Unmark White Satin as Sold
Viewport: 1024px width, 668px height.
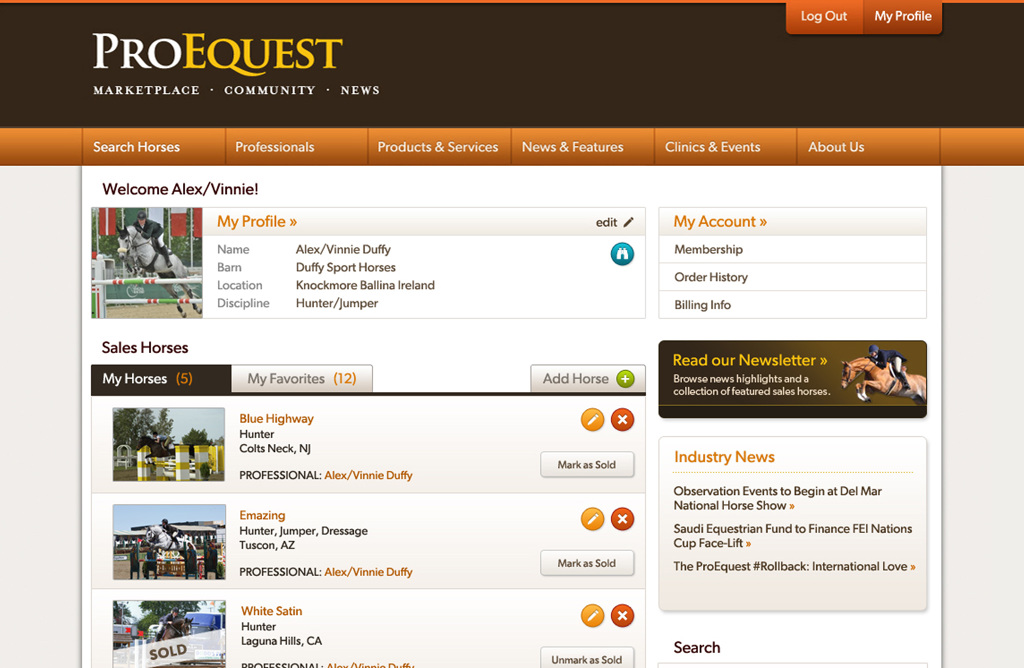587,659
